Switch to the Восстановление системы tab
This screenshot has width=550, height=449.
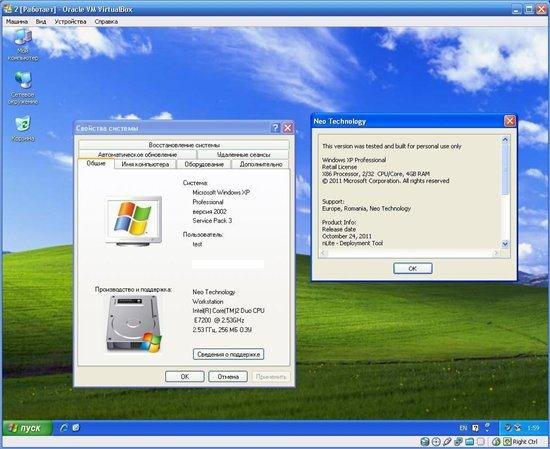[184, 145]
